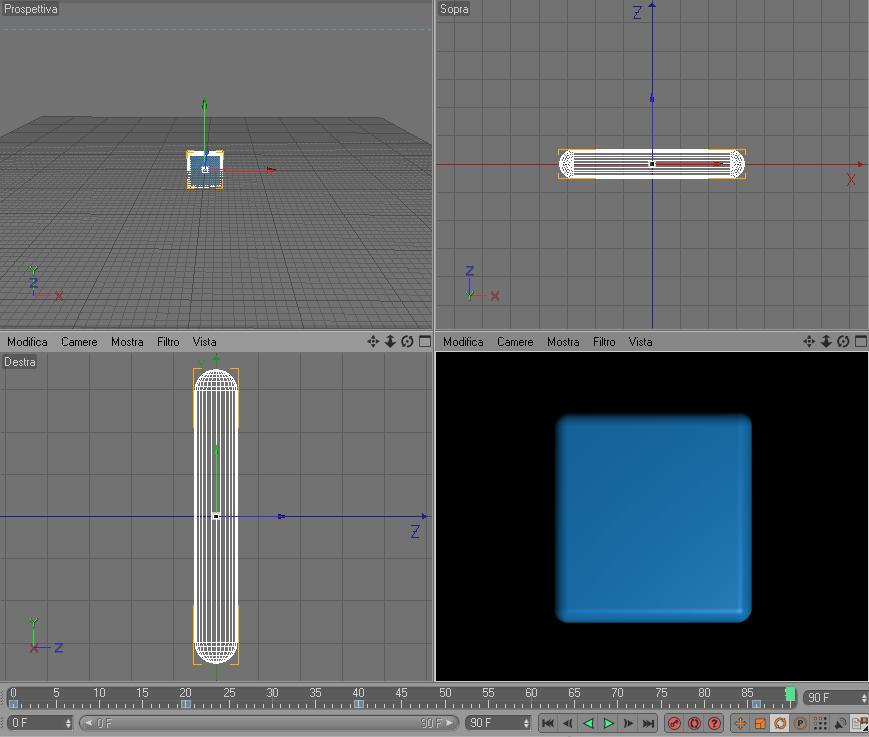Click left arrow handle of preview range bar

(88, 723)
